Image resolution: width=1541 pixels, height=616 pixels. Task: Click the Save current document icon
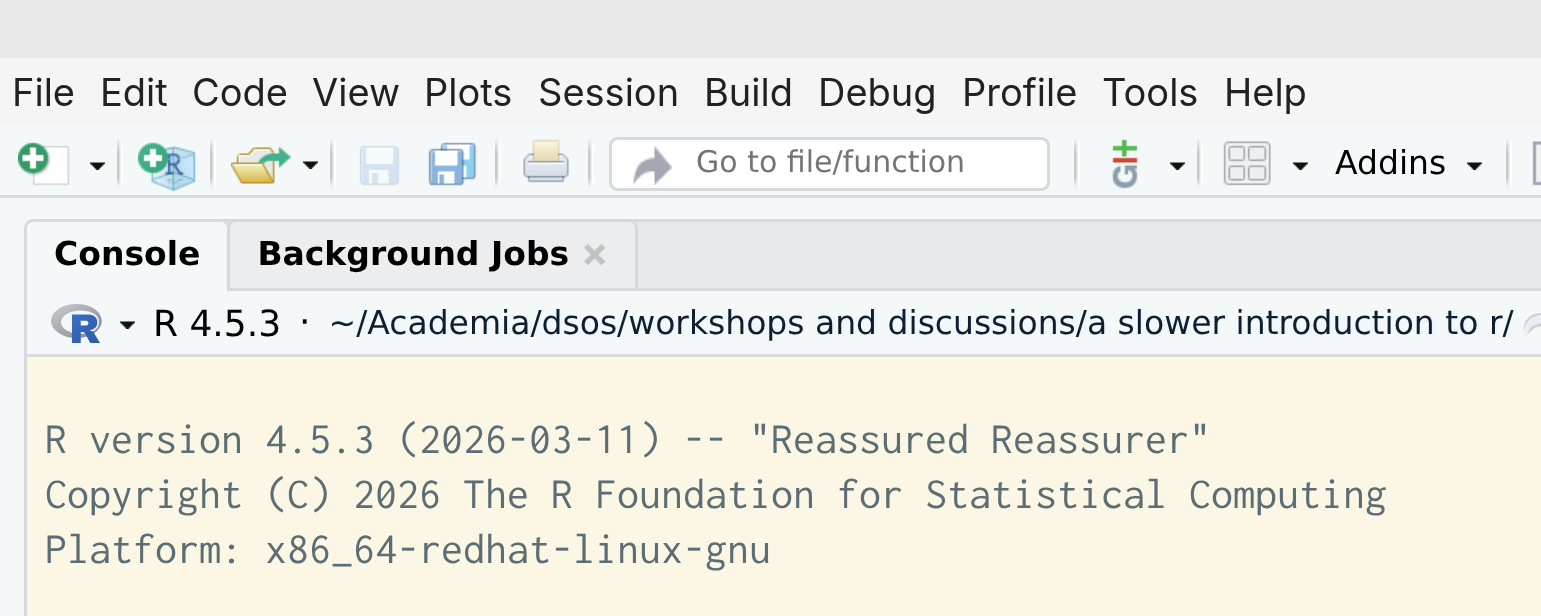tap(379, 164)
